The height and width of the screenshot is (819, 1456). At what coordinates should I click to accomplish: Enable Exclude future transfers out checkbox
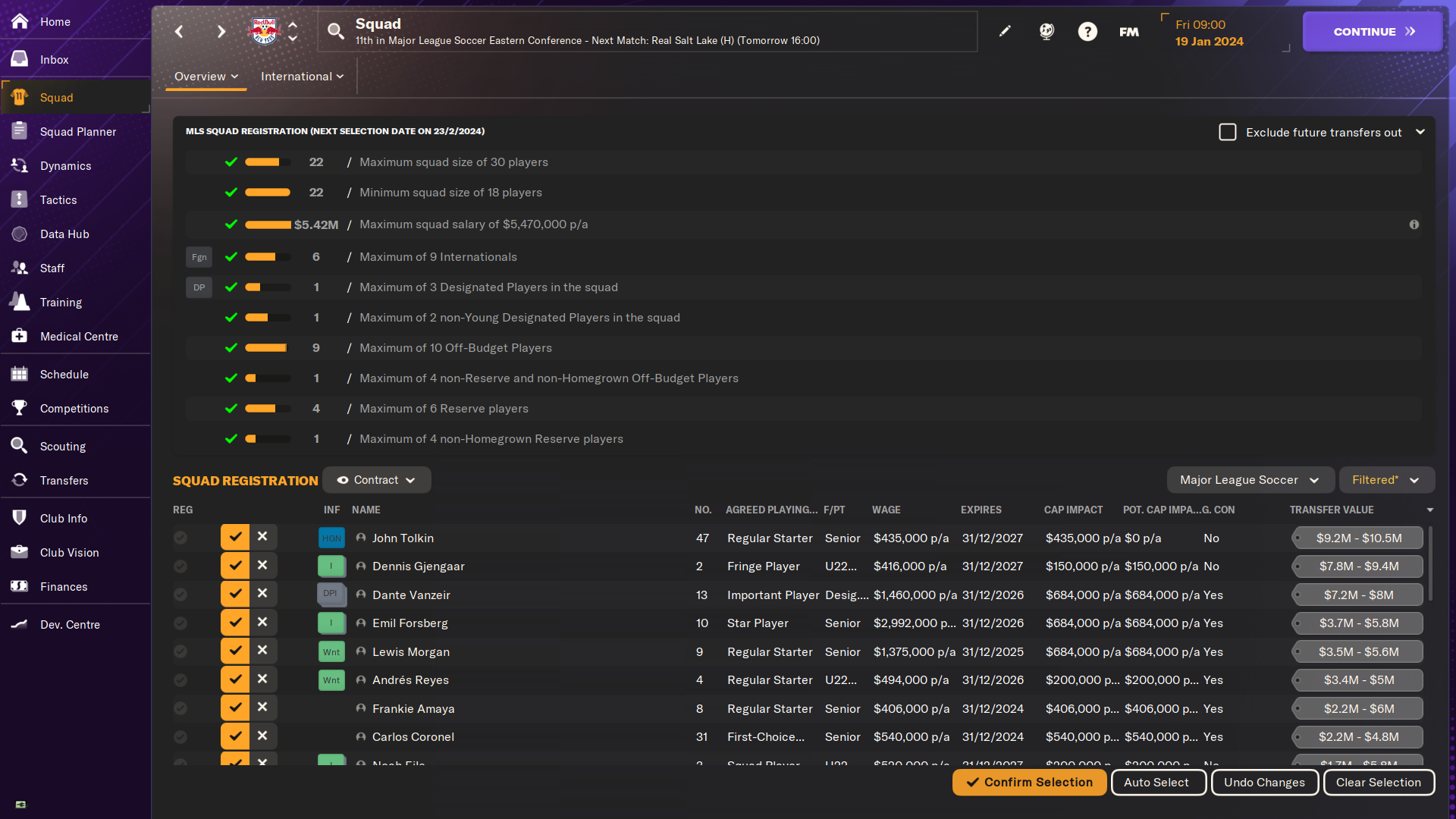point(1228,132)
